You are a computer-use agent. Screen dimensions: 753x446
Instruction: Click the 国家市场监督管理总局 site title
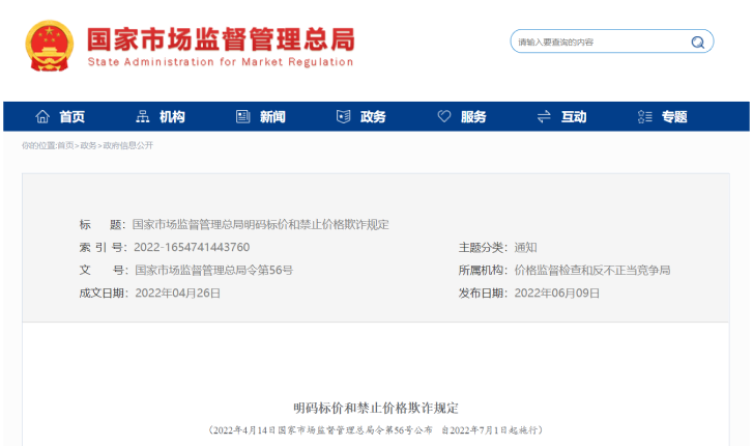(220, 39)
